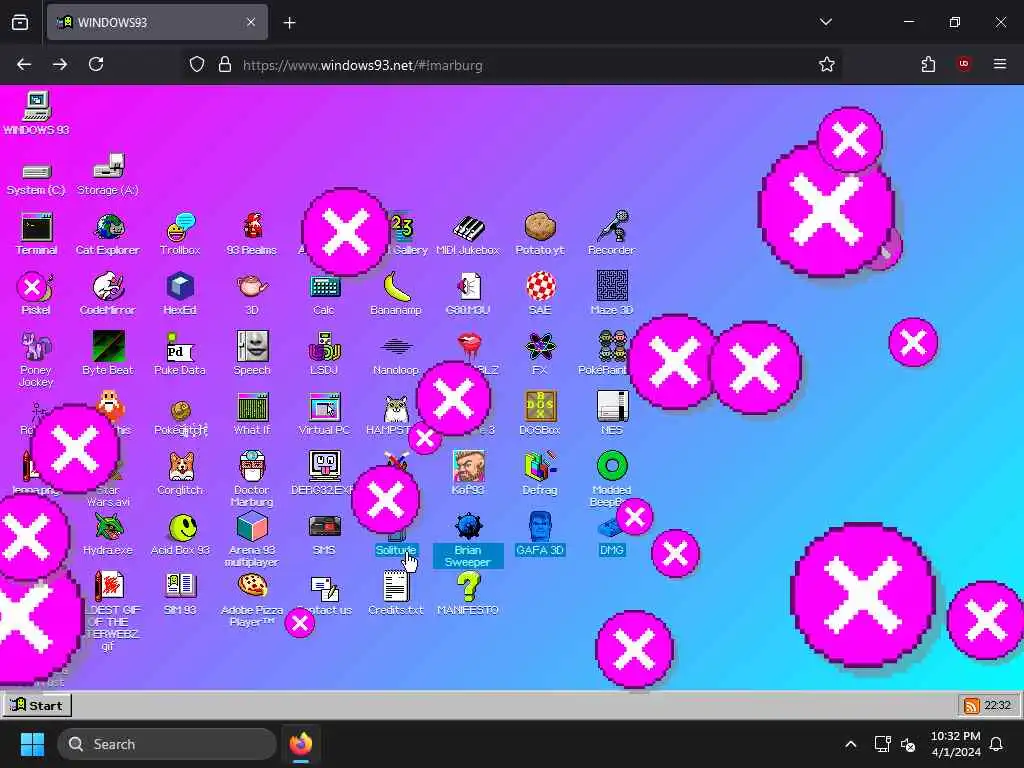Viewport: 1024px width, 768px height.
Task: Open Bananamp banana icon
Action: [396, 287]
